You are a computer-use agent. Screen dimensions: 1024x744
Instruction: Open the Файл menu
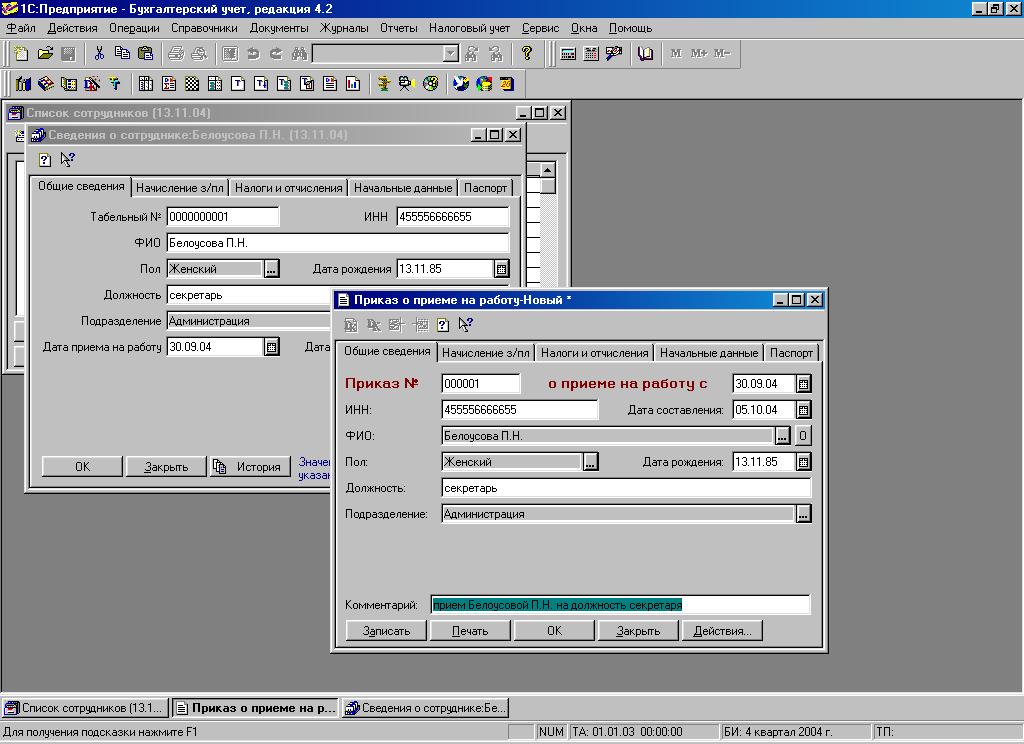click(21, 28)
